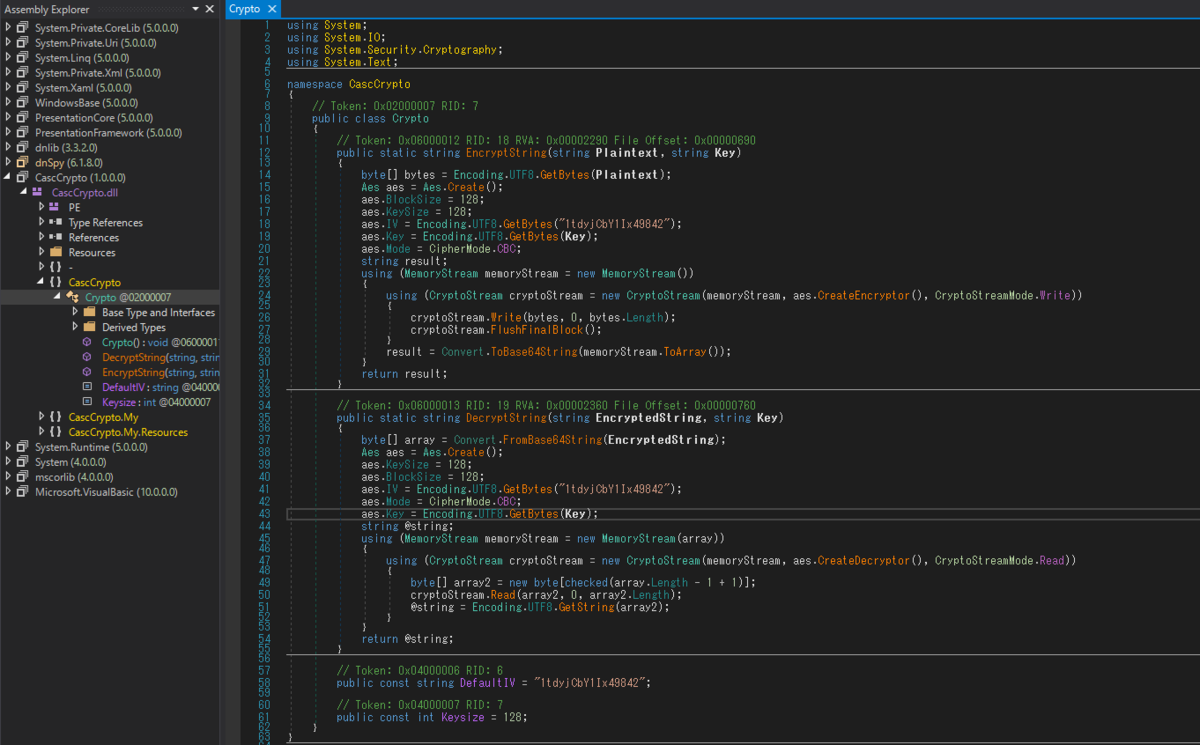Click the PE node icon
This screenshot has width=1200, height=745.
[x=54, y=207]
